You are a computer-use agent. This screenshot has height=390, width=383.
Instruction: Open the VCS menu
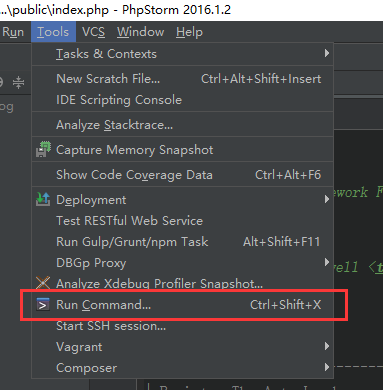pyautogui.click(x=93, y=32)
